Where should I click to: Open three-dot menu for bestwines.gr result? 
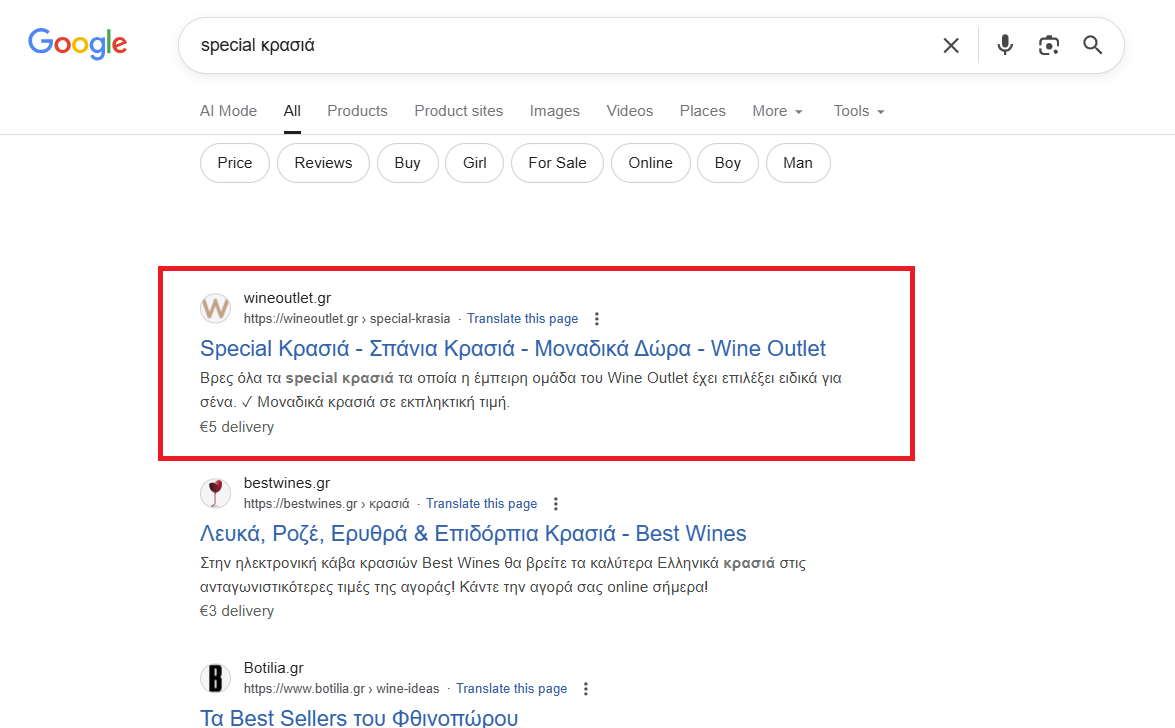pos(556,504)
